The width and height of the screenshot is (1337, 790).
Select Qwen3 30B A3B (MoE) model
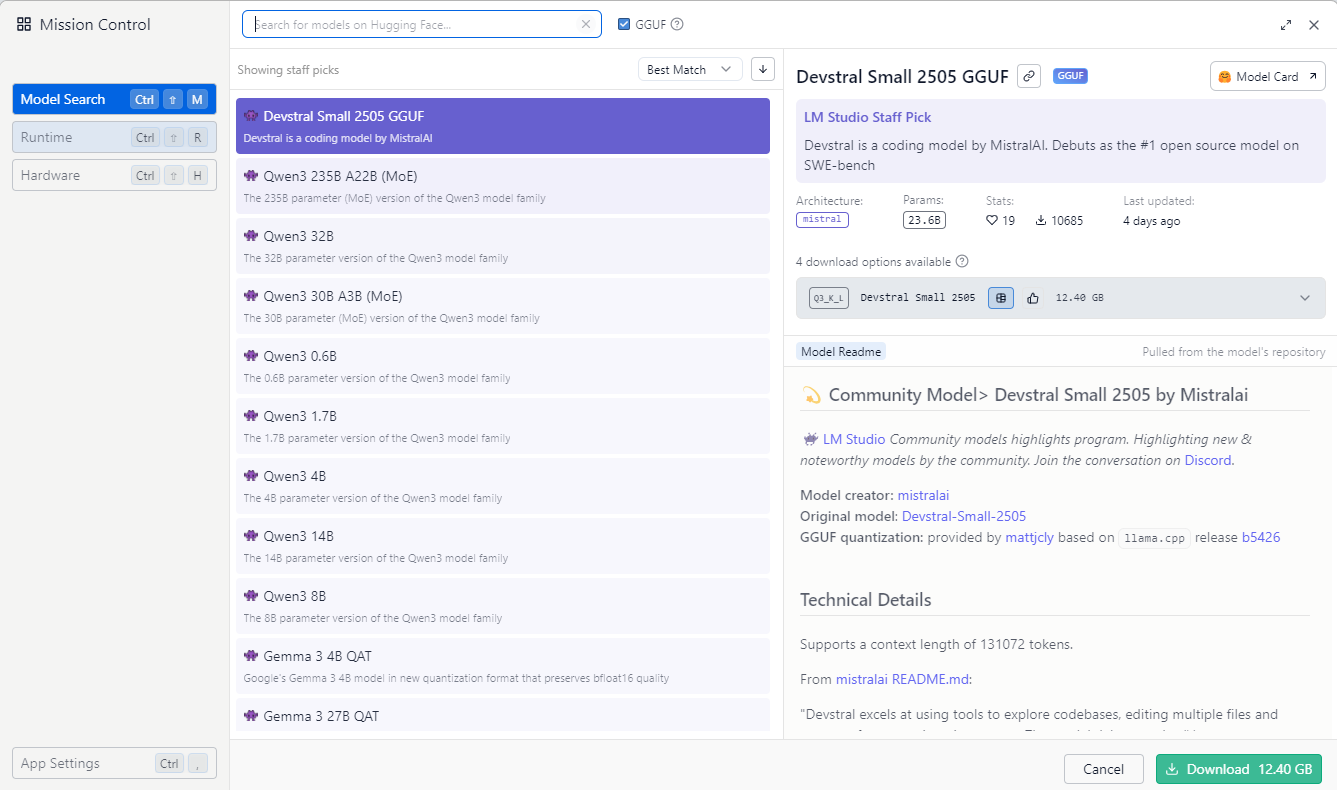point(502,305)
